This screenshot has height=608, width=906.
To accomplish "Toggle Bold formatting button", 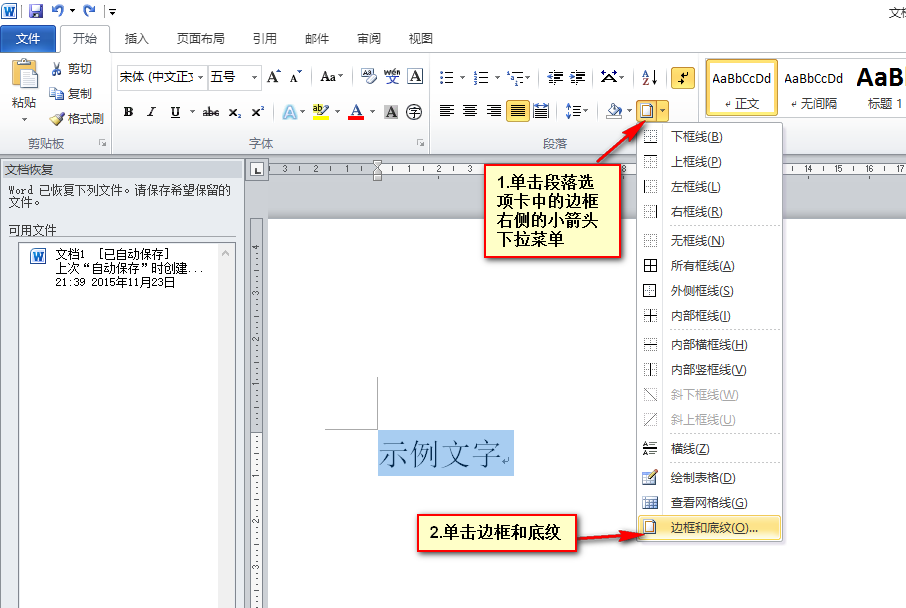I will pos(128,112).
